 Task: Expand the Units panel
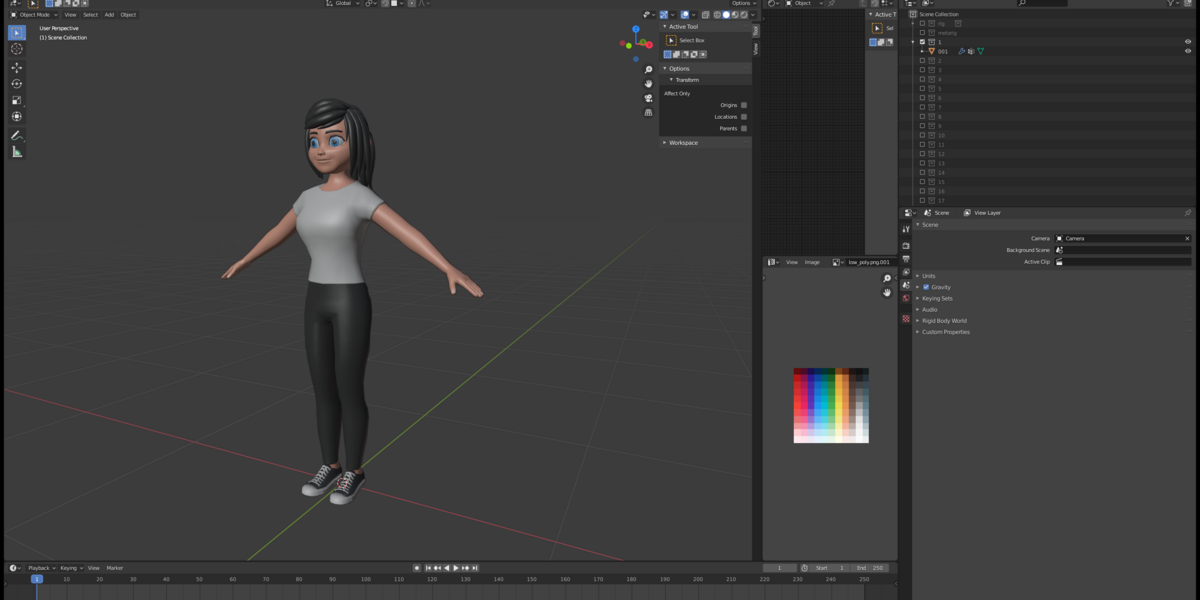929,276
